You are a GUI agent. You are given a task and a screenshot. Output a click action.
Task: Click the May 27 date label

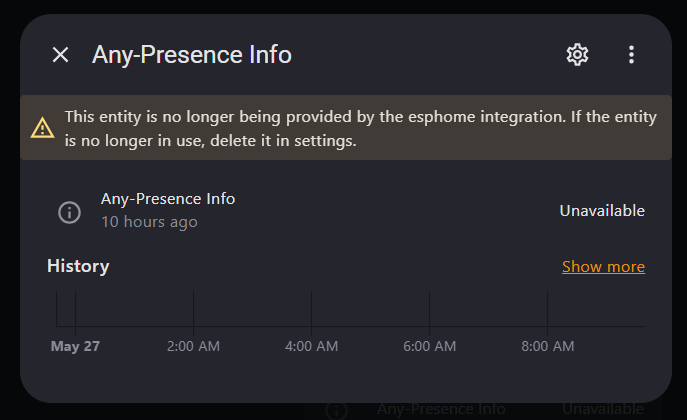(76, 347)
